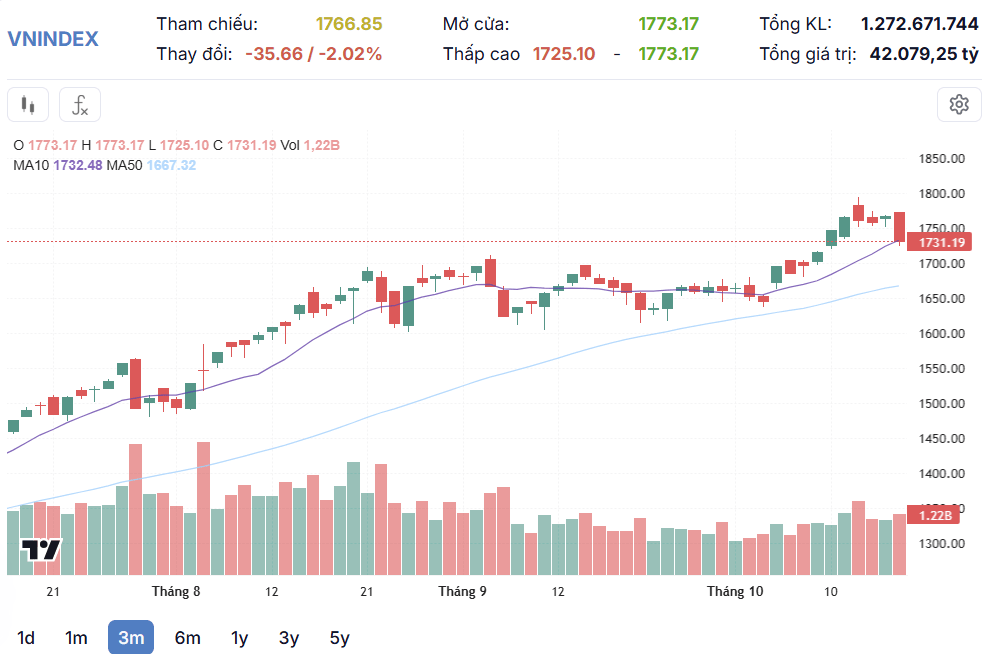Switch to the 3m time range
Image resolution: width=989 pixels, height=654 pixels.
point(131,638)
